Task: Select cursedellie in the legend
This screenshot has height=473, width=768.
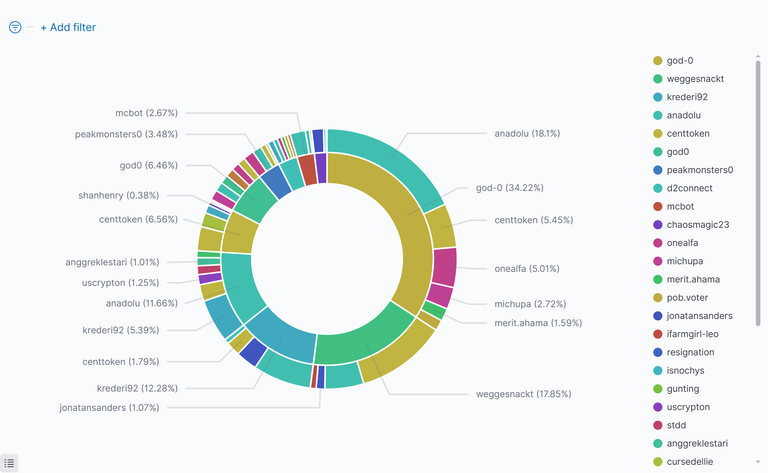Action: click(x=690, y=461)
